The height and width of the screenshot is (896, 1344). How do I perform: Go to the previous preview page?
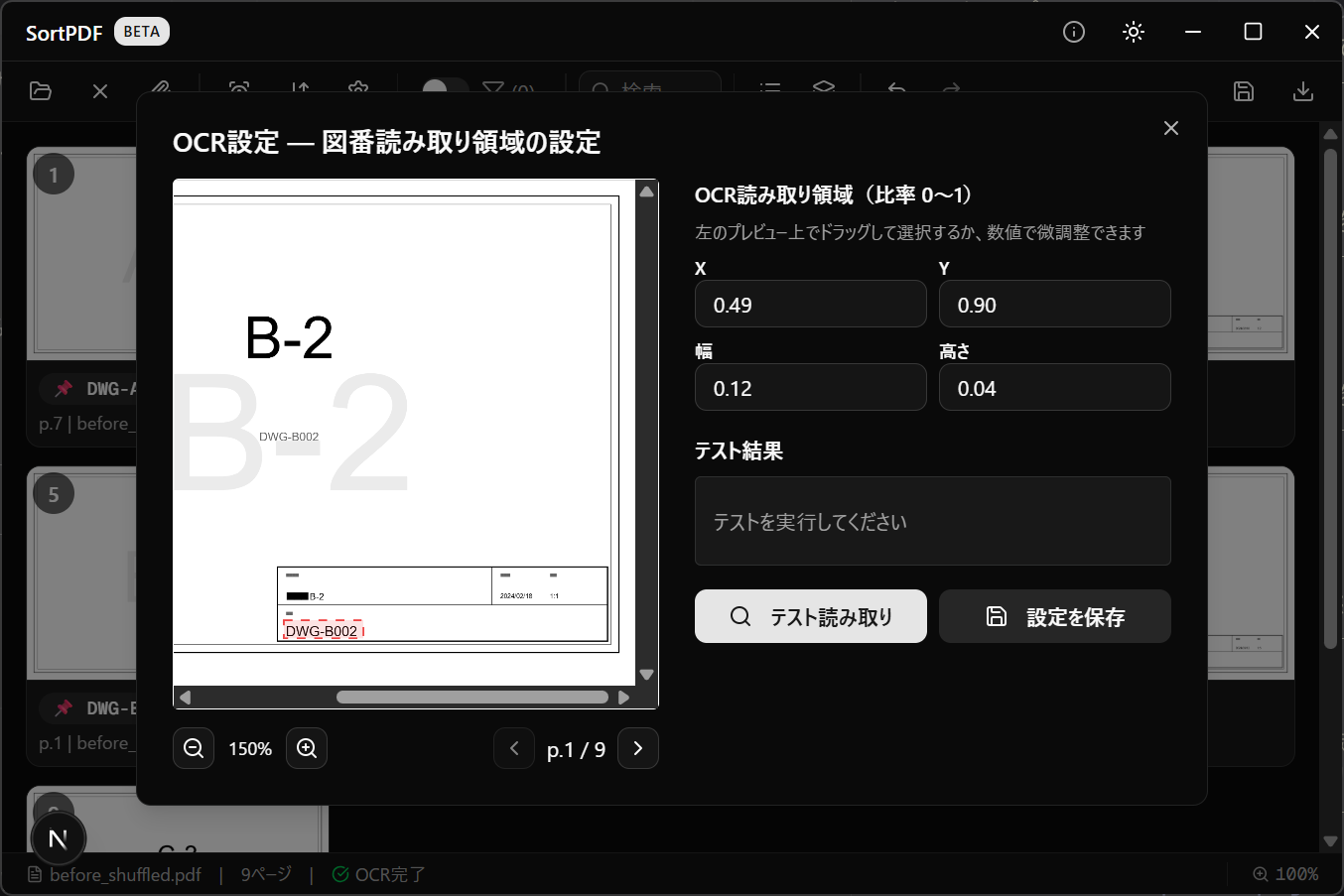click(514, 748)
